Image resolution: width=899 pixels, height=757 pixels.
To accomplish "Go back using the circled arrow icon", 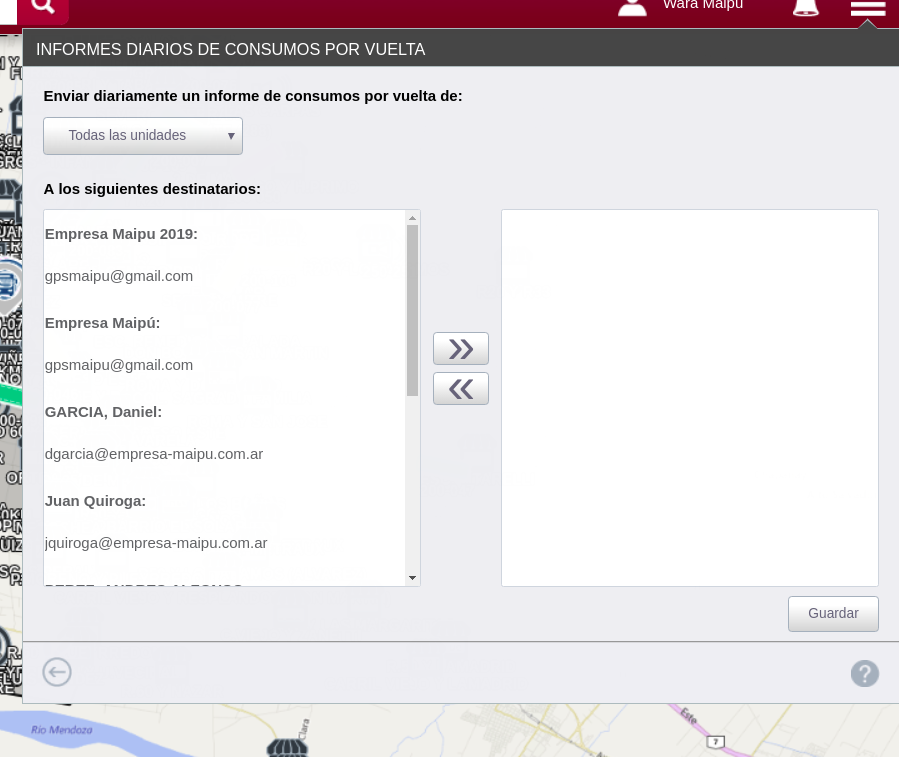I will pos(57,672).
